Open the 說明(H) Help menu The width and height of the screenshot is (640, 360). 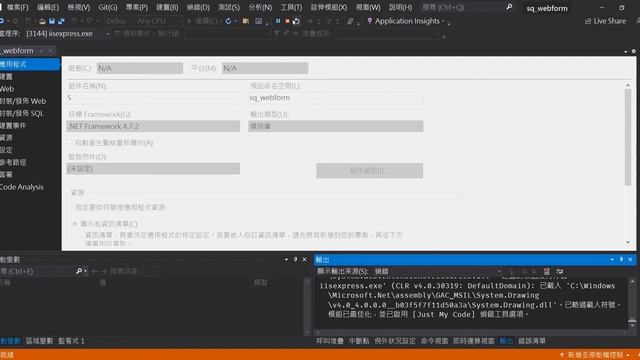click(400, 7)
